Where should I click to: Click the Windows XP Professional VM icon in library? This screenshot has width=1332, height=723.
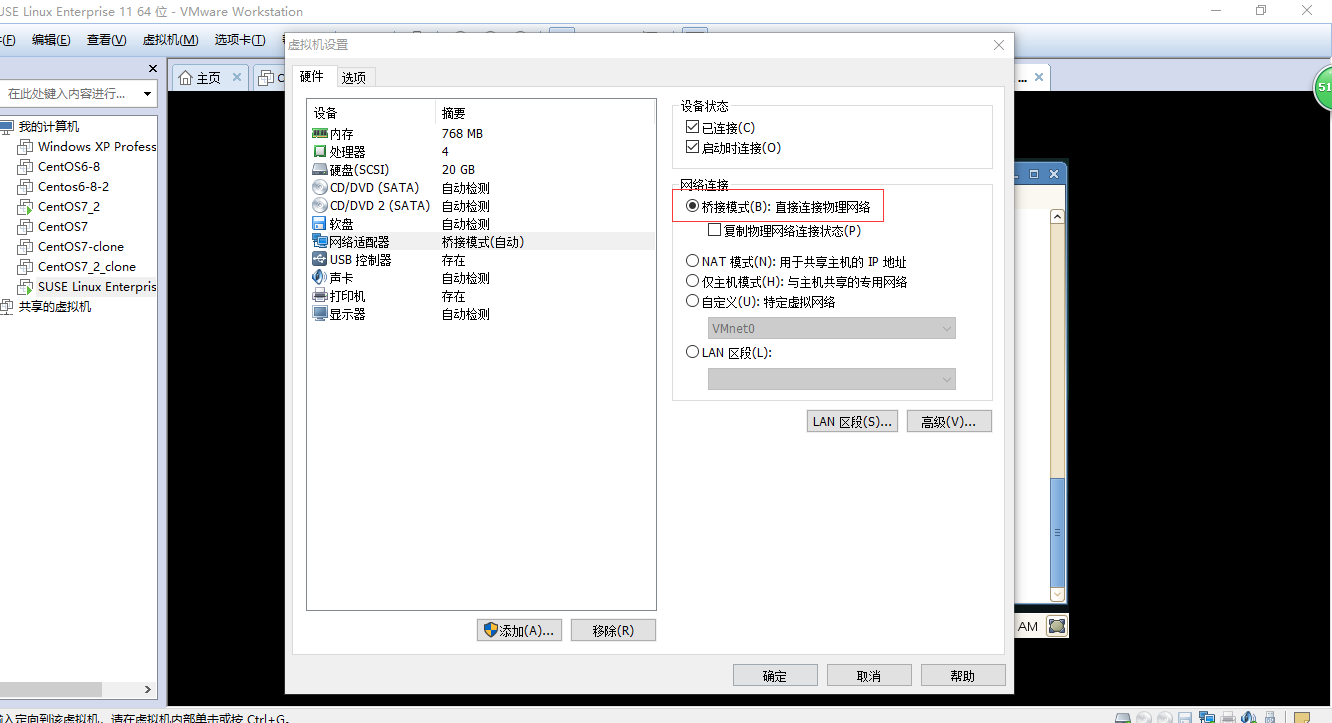point(26,146)
